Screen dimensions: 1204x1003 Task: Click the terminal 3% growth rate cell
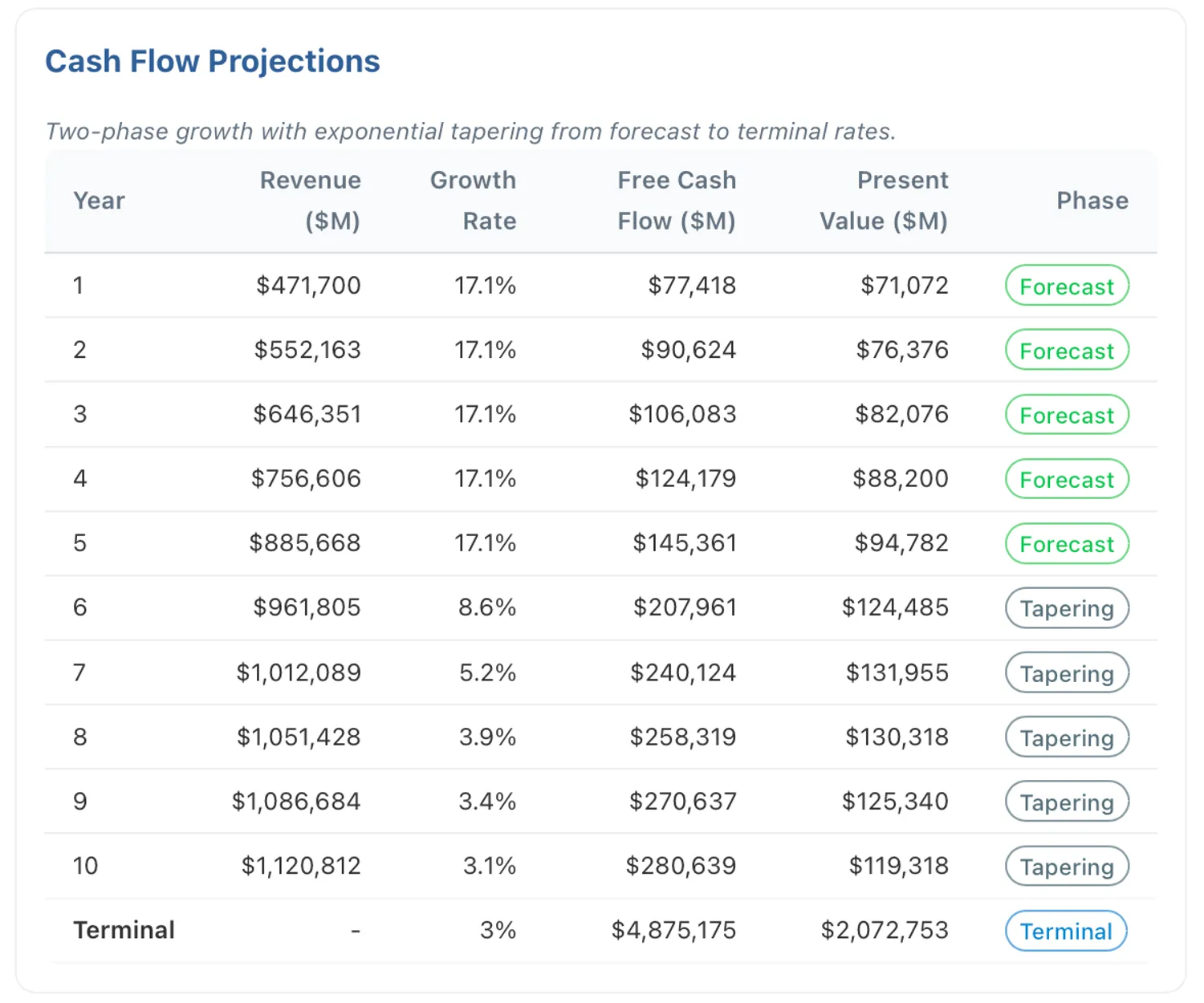coord(498,930)
